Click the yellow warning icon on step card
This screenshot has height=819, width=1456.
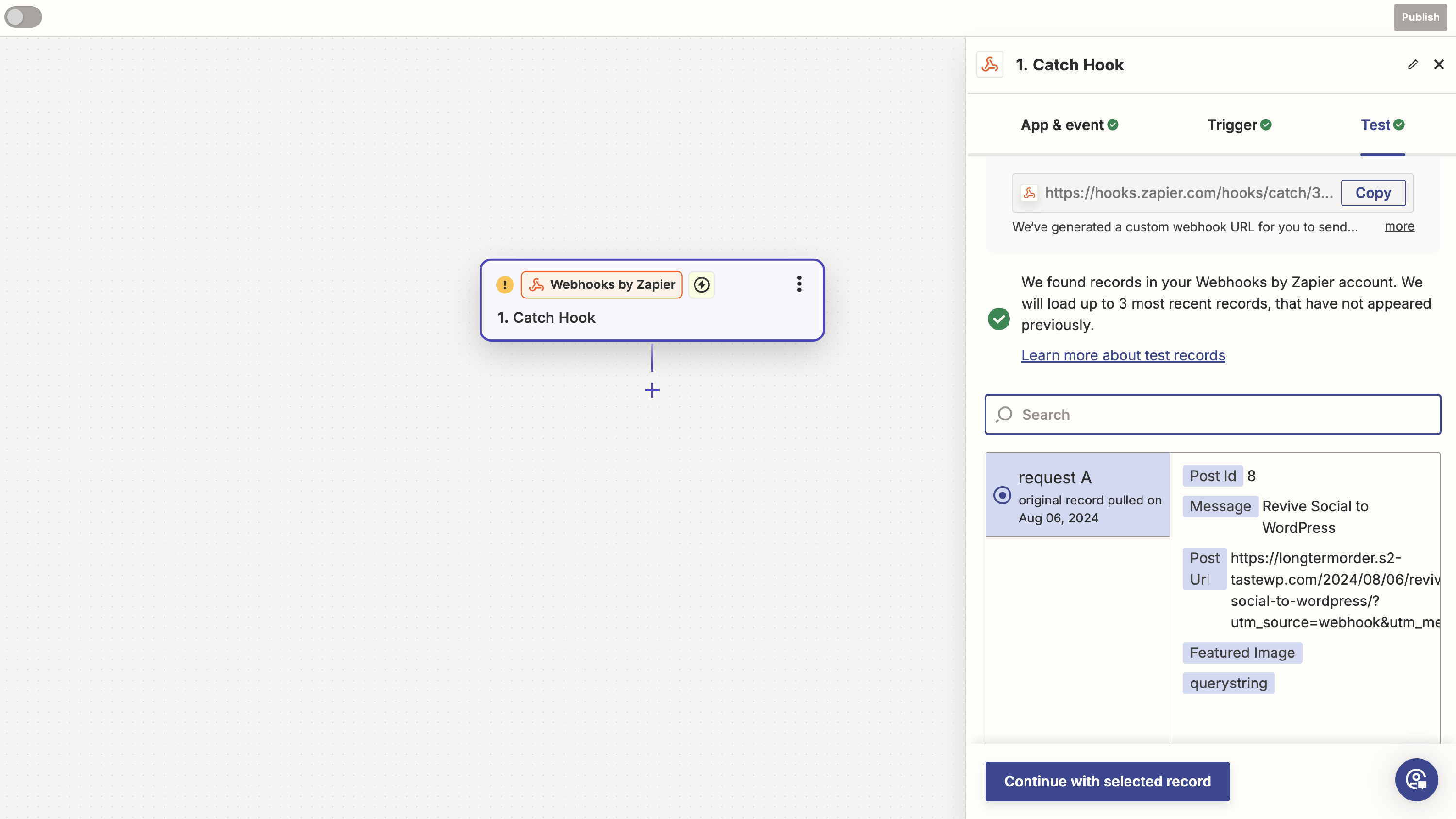coord(504,284)
